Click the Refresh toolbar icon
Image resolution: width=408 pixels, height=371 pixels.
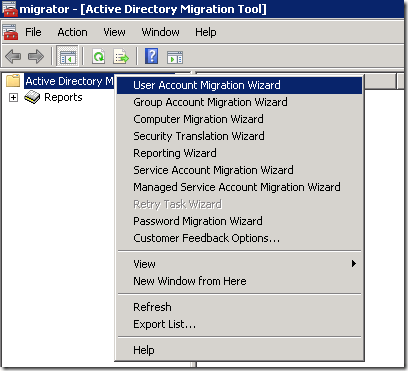pos(99,56)
